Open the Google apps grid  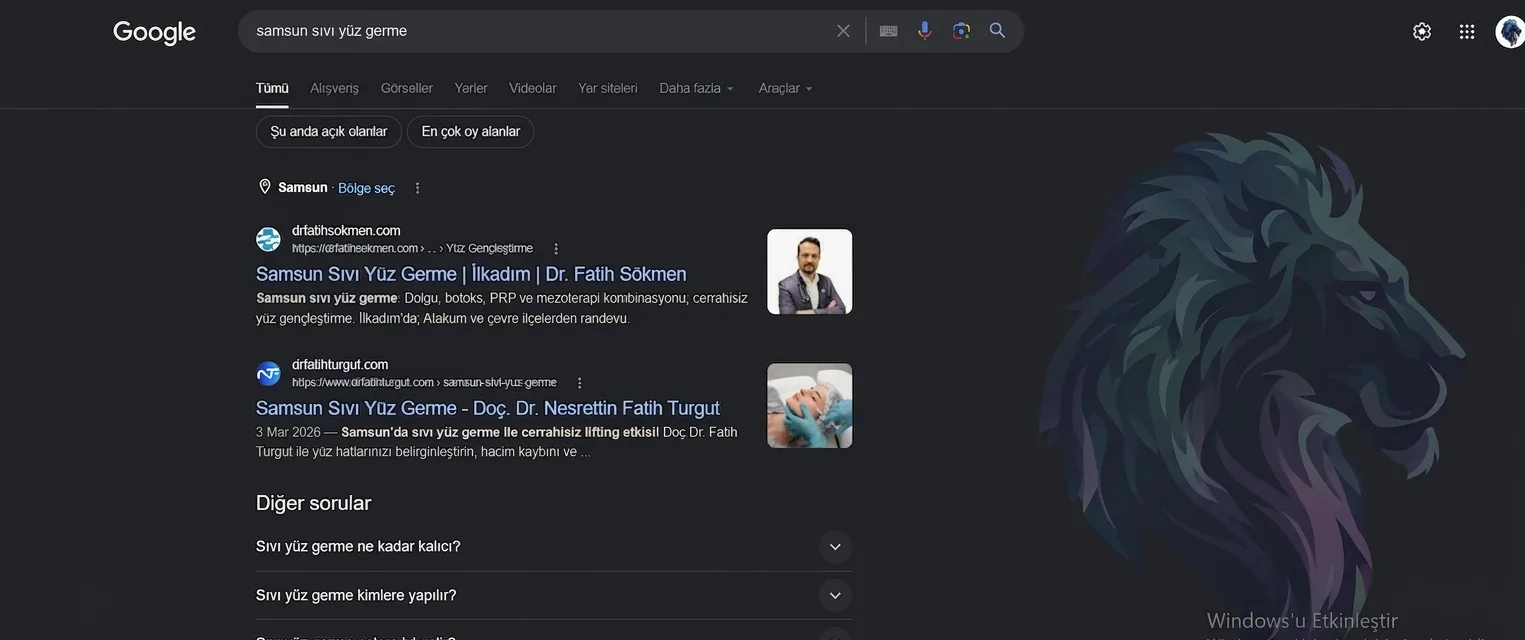coord(1467,31)
